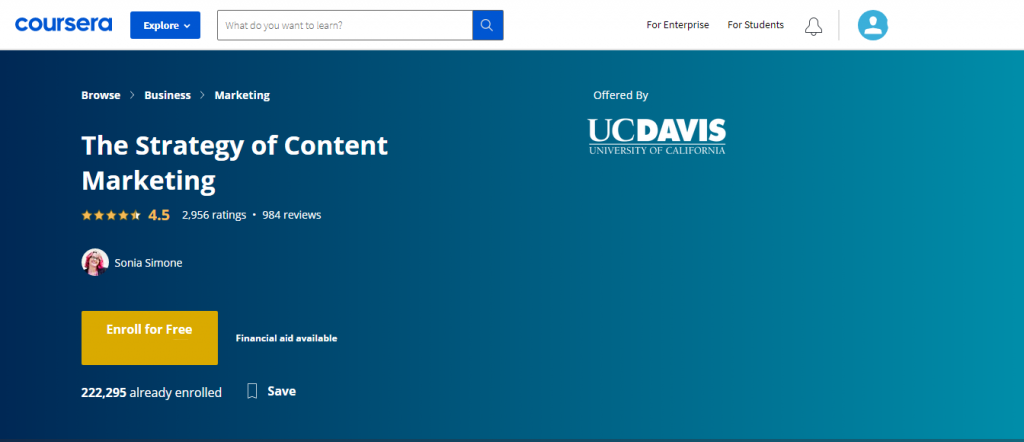Open the For Students link
Screen dimensions: 1024x442
pos(756,25)
